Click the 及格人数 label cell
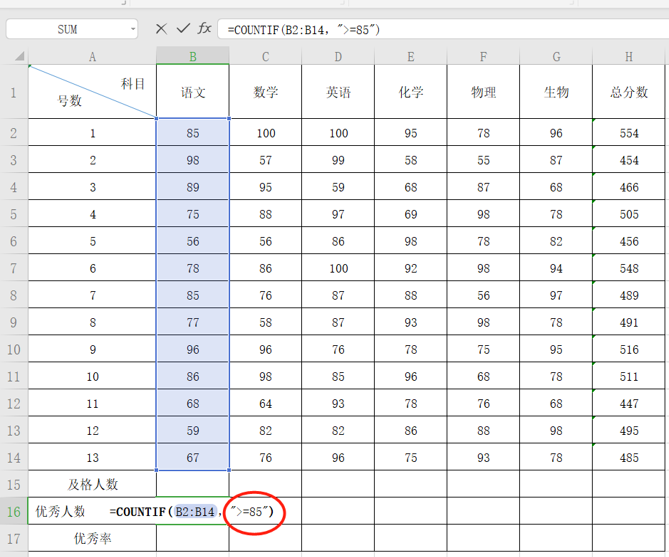This screenshot has height=557, width=669. tap(92, 484)
